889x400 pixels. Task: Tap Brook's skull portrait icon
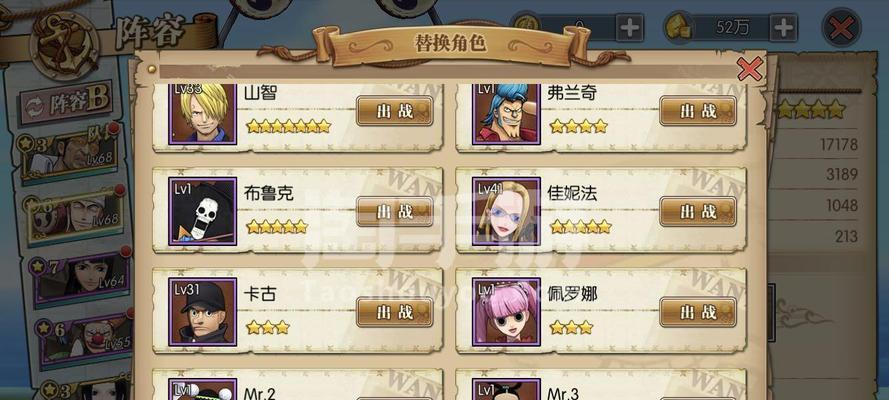202,211
